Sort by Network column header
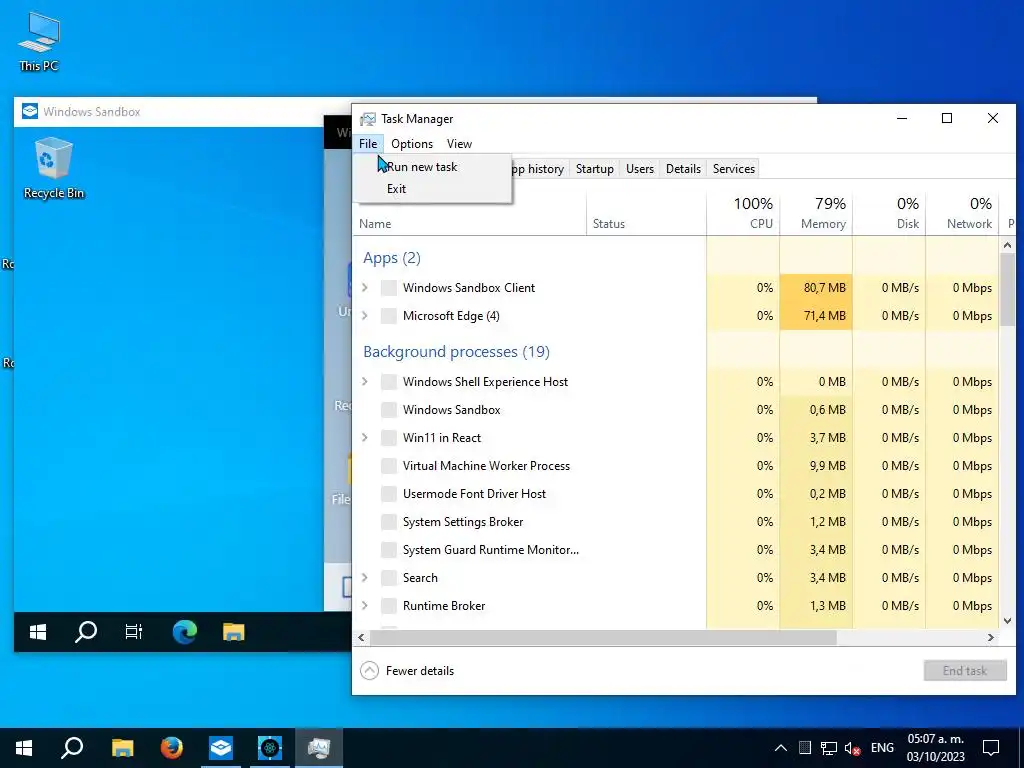1024x768 pixels. click(x=963, y=214)
